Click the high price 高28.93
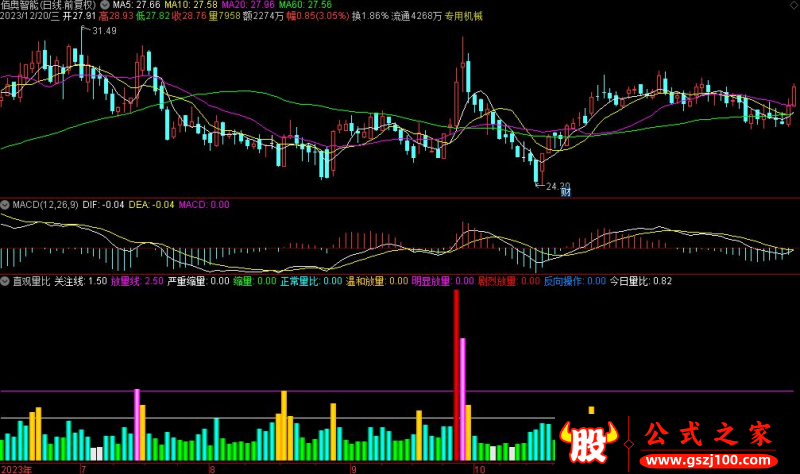This screenshot has width=800, height=474. coord(116,16)
